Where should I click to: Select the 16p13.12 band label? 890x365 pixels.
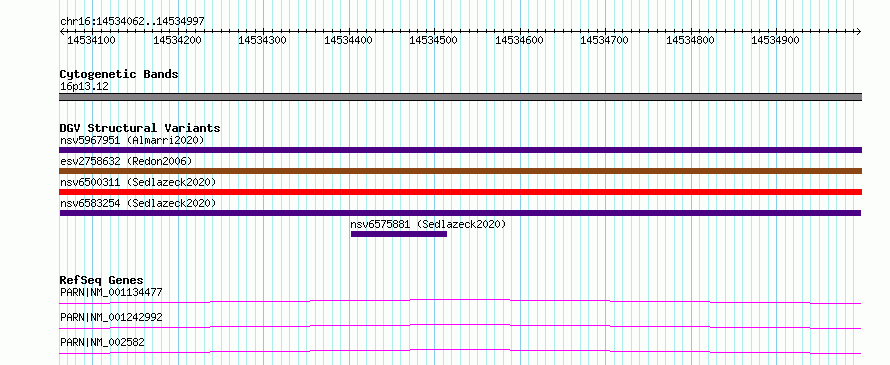pyautogui.click(x=84, y=87)
